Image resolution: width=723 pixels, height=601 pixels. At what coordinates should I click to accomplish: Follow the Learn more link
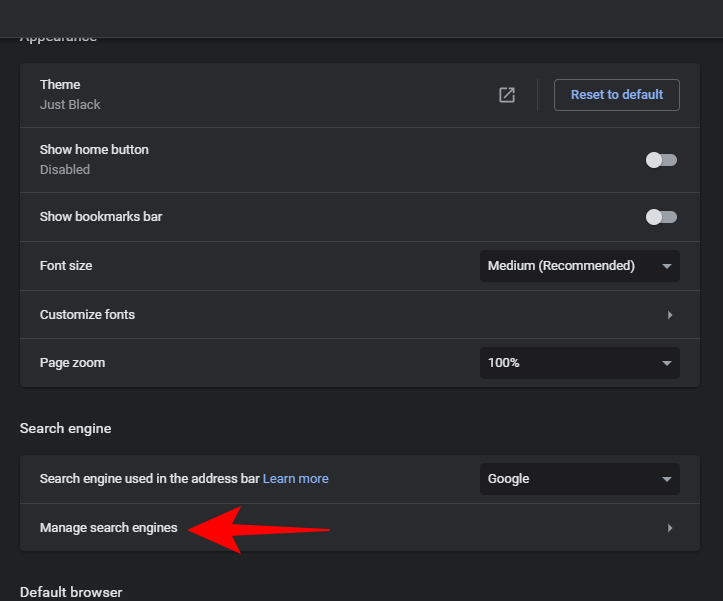[296, 479]
